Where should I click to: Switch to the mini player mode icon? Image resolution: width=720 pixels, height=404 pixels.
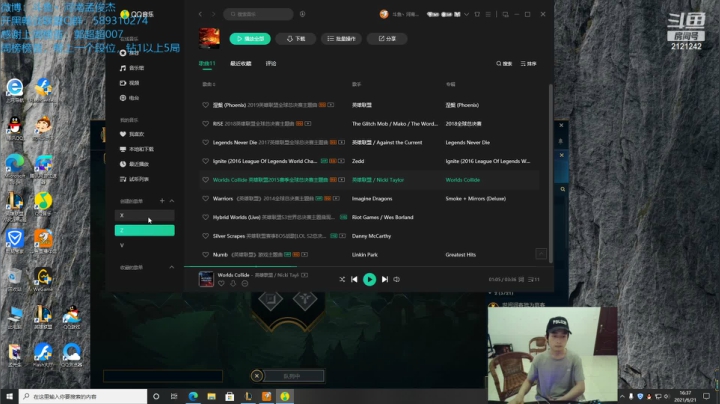(506, 14)
